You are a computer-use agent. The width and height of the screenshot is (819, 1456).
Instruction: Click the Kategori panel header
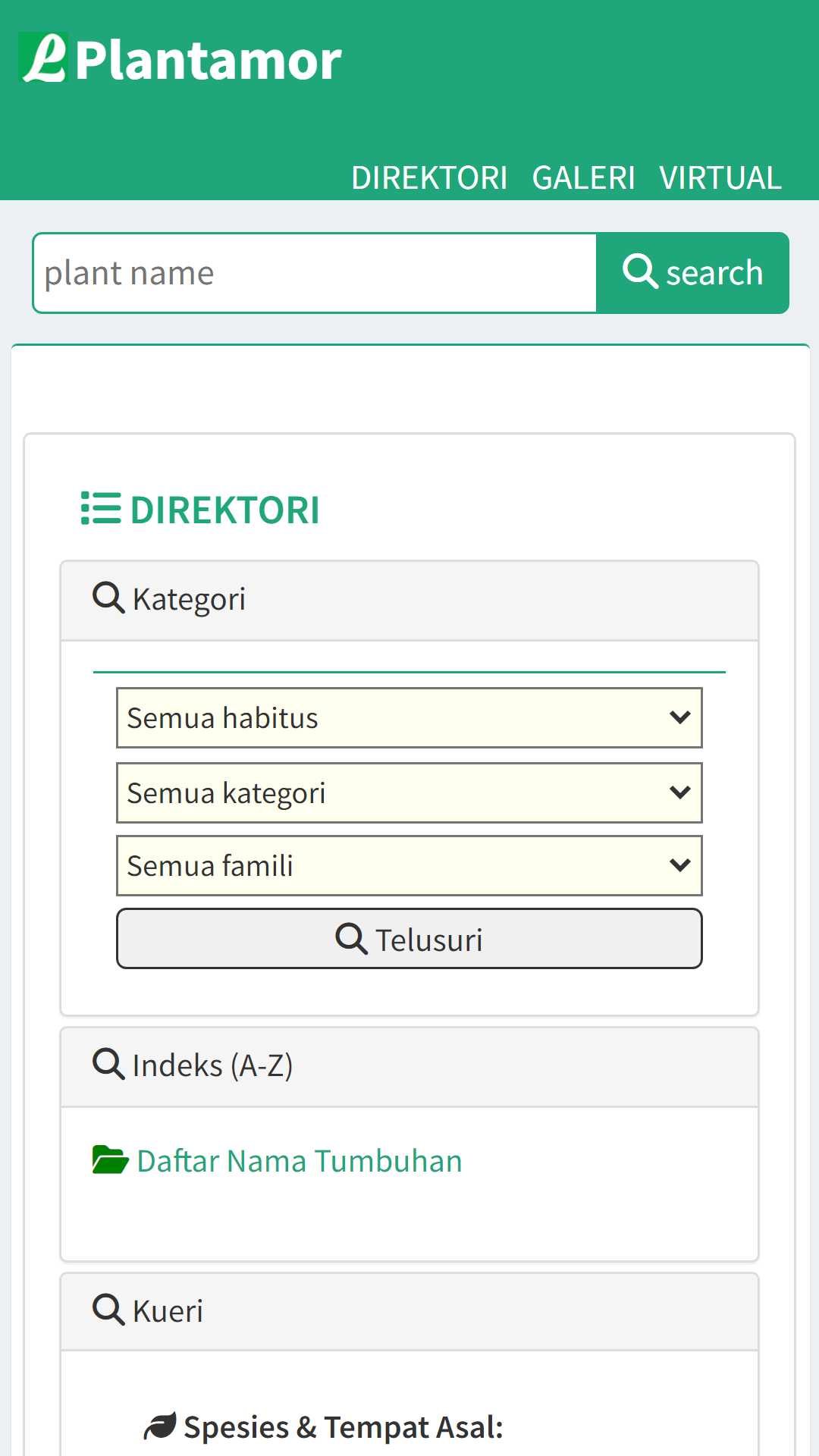(x=409, y=601)
